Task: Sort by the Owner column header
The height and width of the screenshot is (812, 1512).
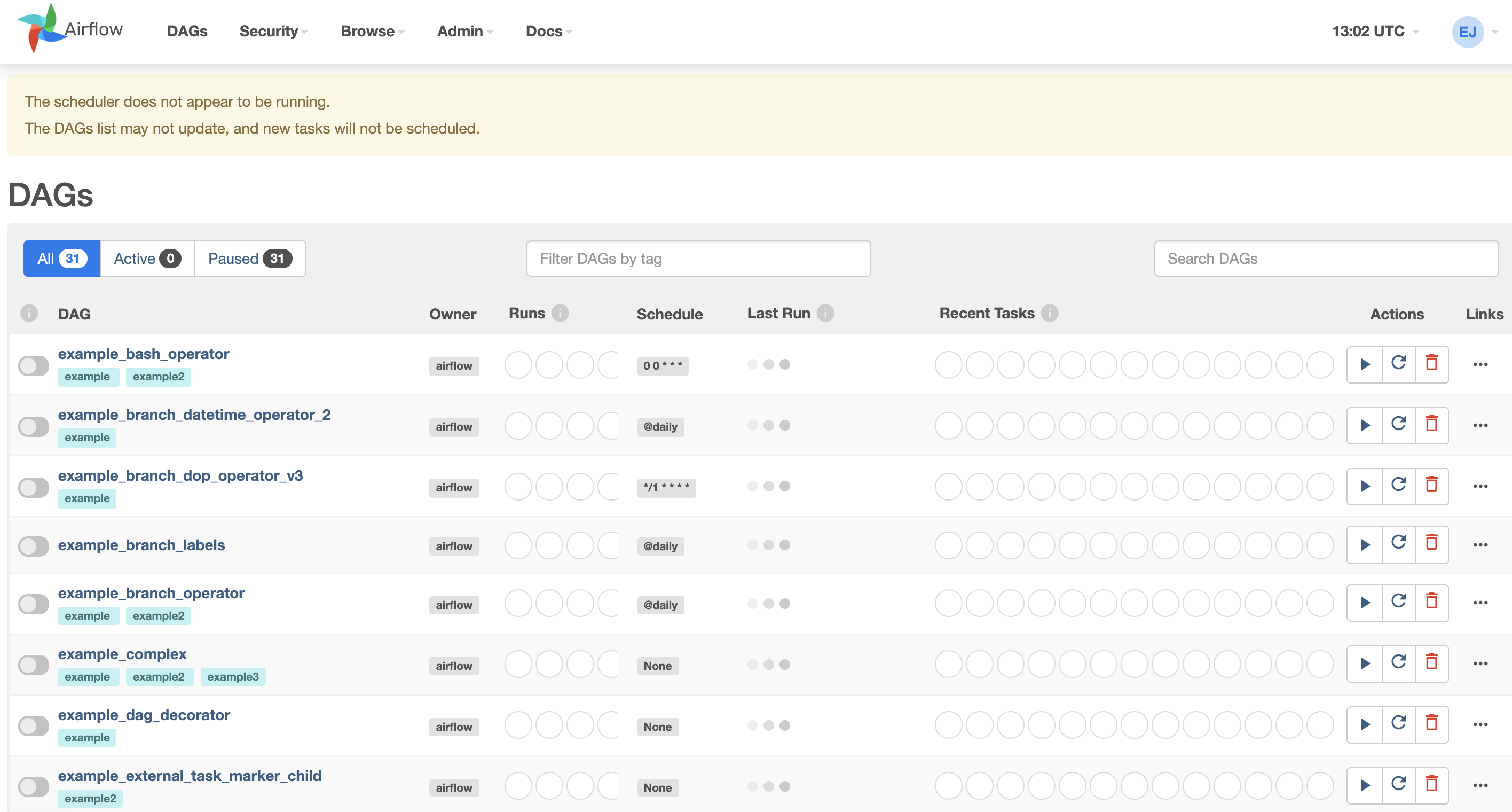Action: click(x=453, y=314)
